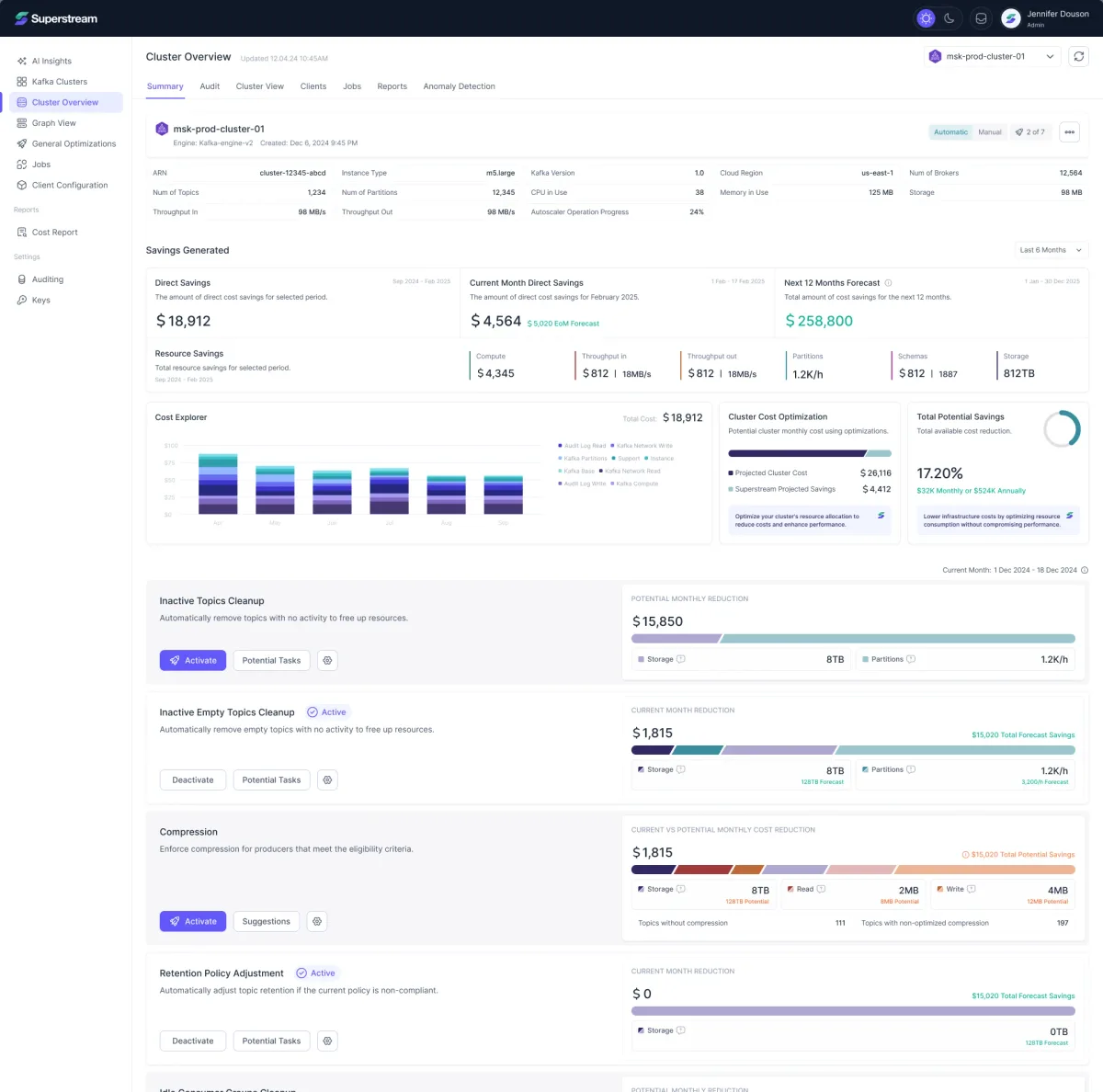Open settings gear for Retention Policy Adjustment
The width and height of the screenshot is (1103, 1092).
click(328, 1041)
